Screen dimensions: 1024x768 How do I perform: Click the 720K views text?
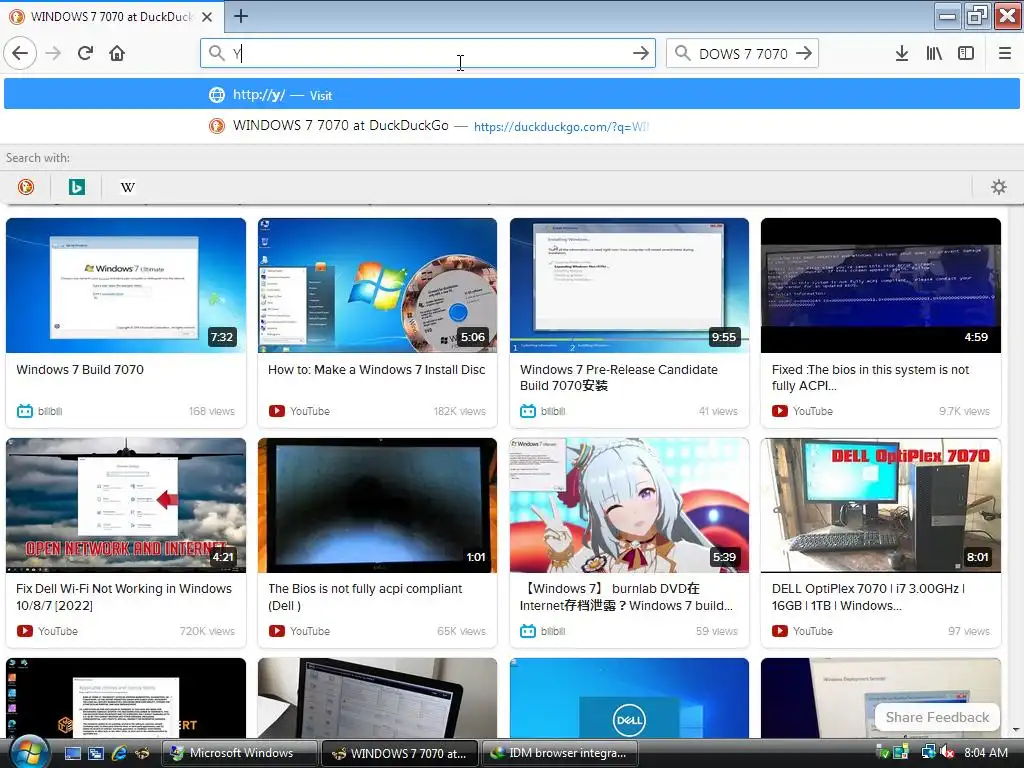[207, 631]
